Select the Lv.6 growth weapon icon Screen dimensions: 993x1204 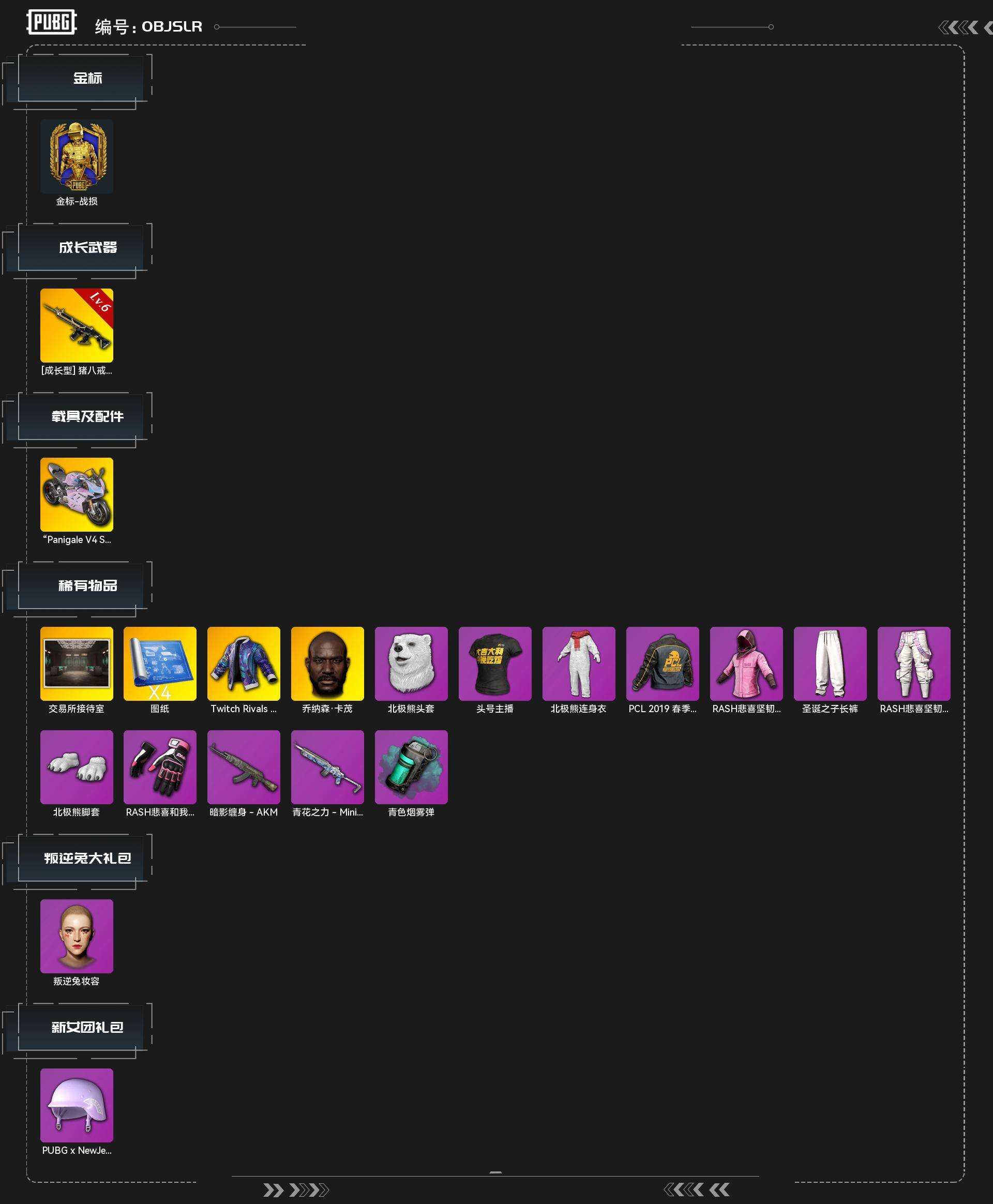pyautogui.click(x=77, y=325)
